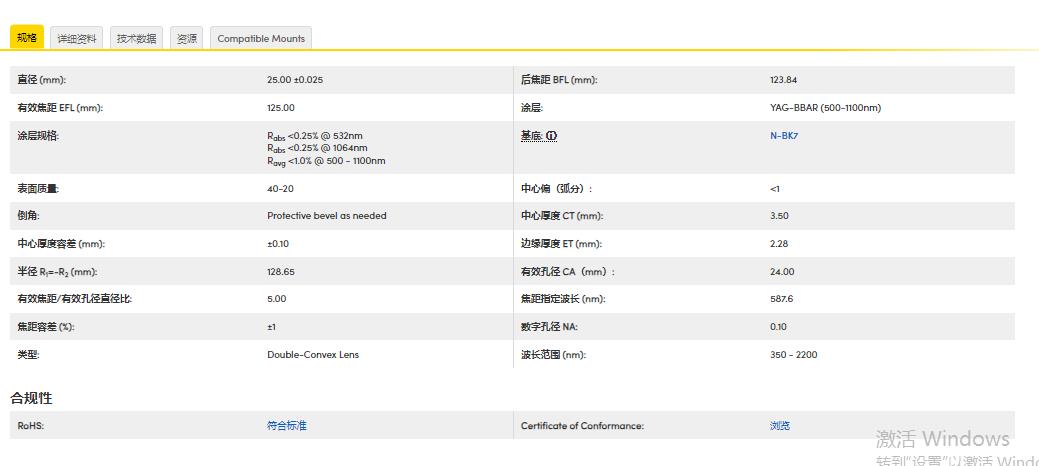Open the 资源 tab

tap(187, 38)
